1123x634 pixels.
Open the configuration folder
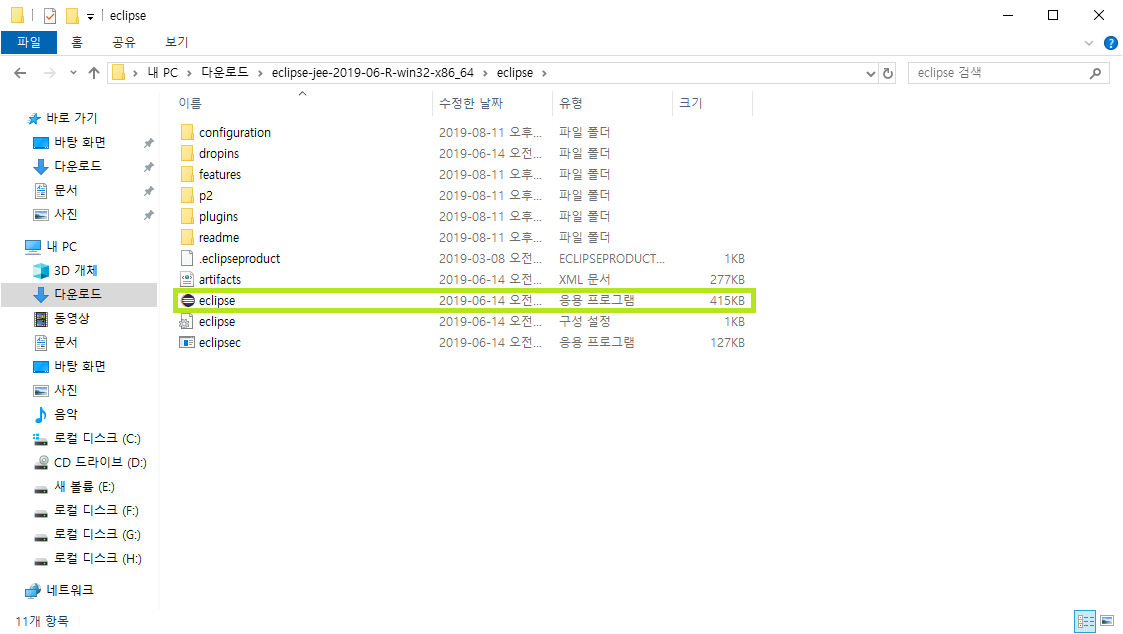coord(234,133)
